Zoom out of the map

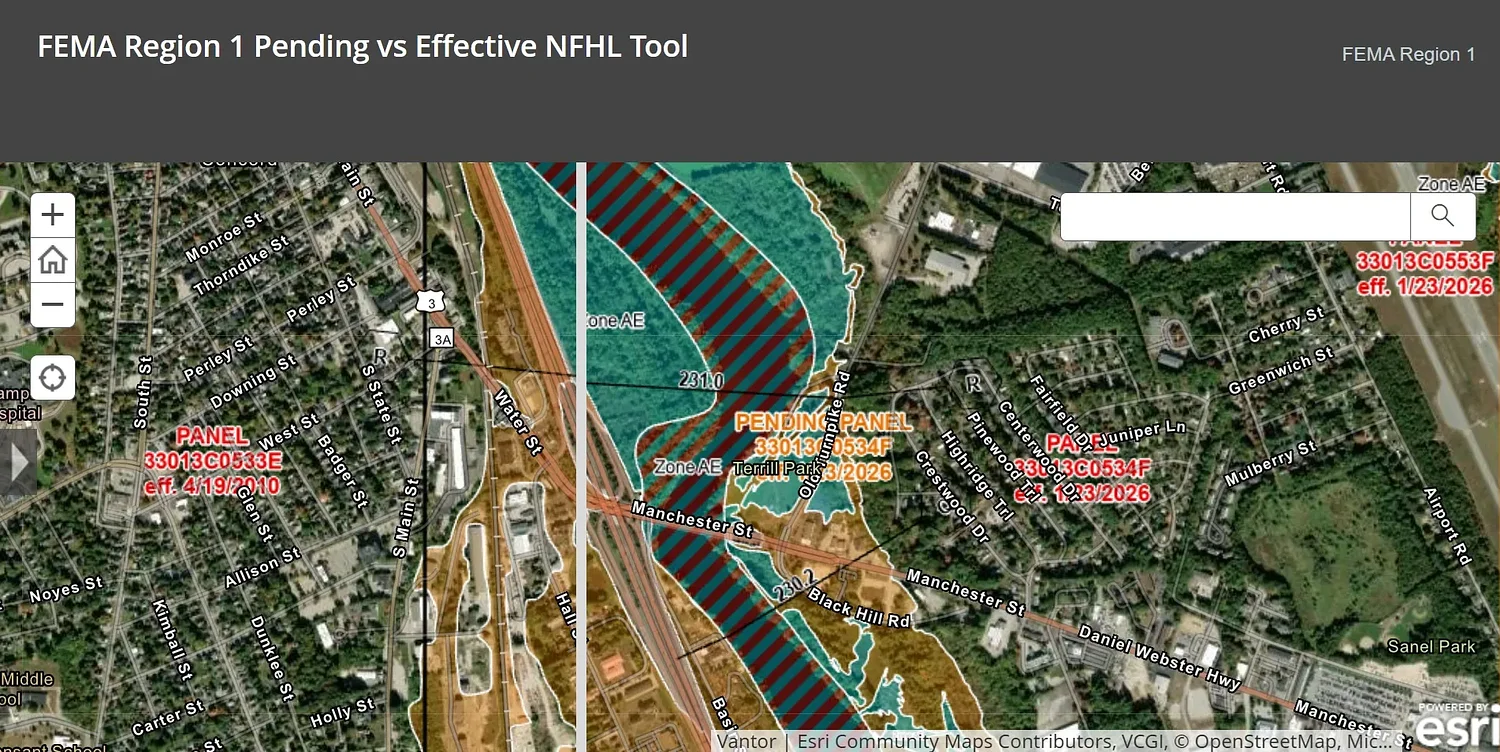53,305
